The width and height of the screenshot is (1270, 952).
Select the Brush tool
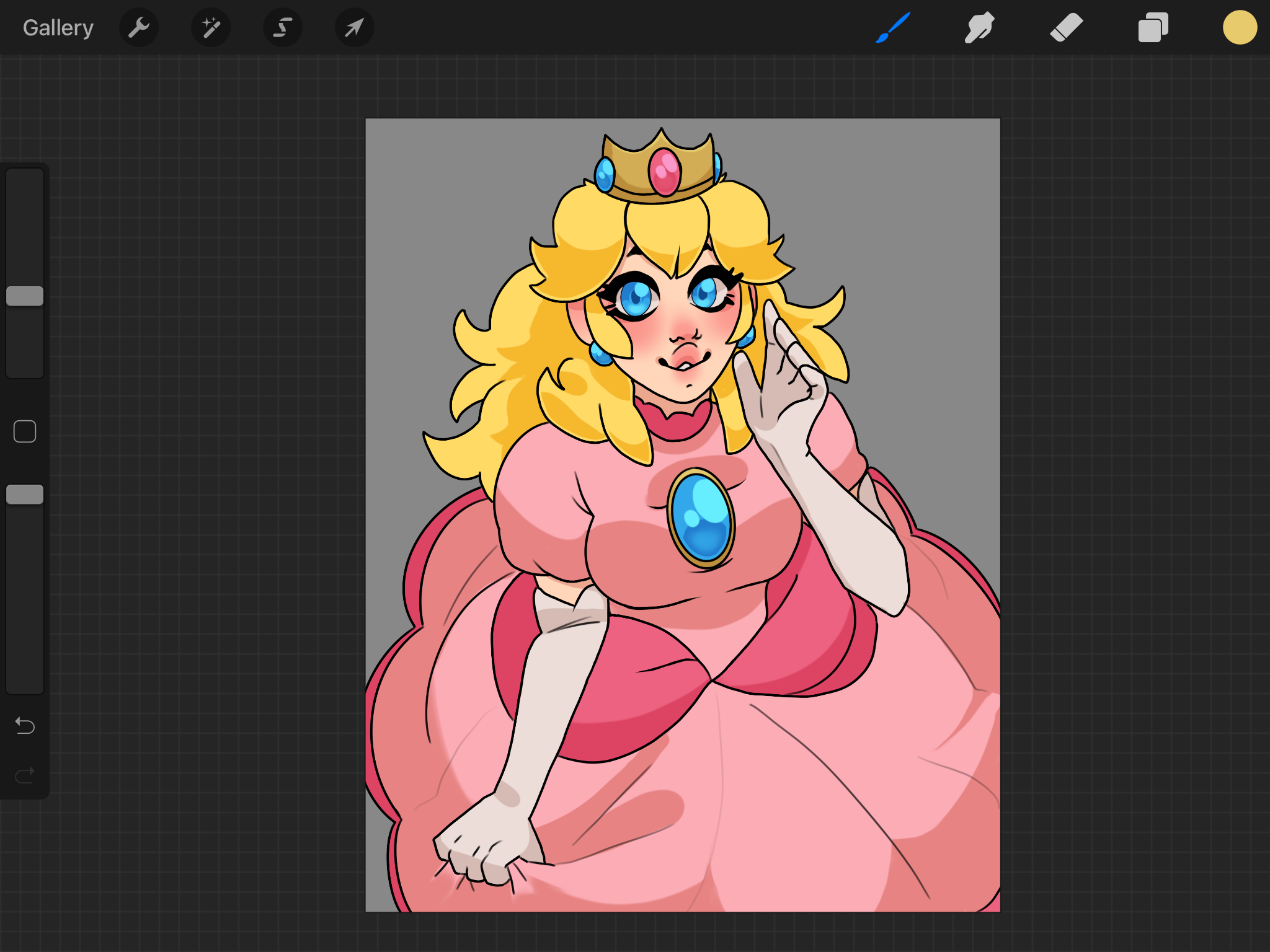[893, 28]
